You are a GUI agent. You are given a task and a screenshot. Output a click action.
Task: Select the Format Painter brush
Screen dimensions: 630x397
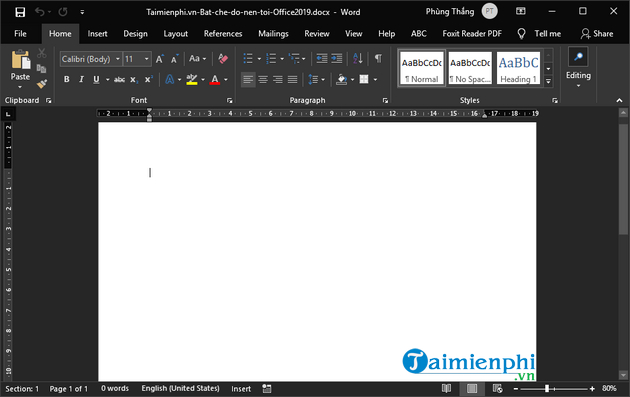click(42, 84)
